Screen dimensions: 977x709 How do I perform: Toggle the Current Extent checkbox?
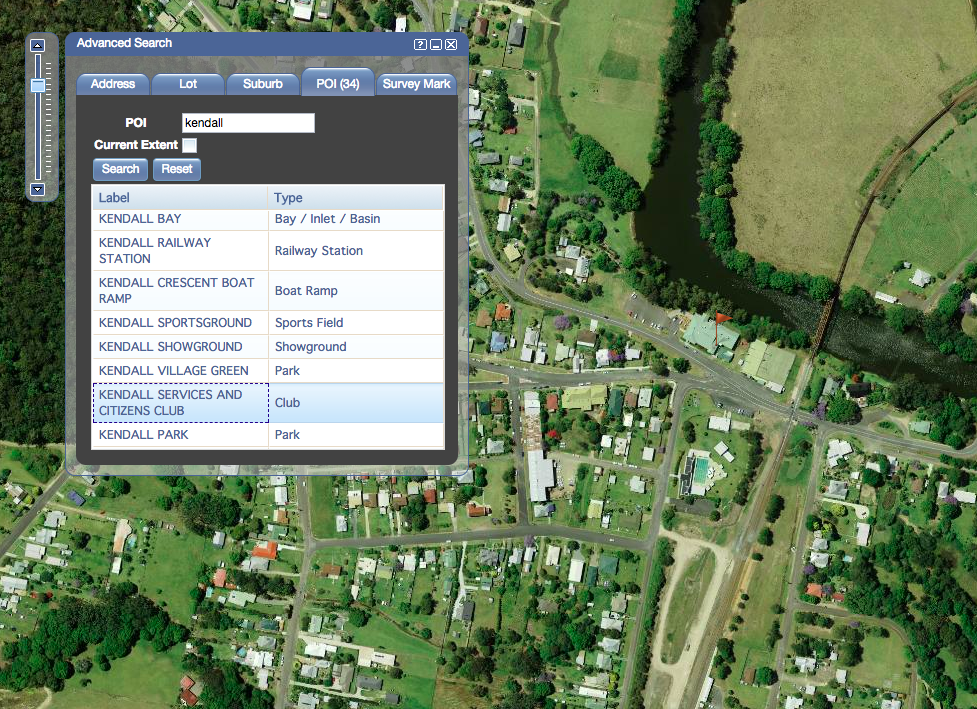[189, 146]
